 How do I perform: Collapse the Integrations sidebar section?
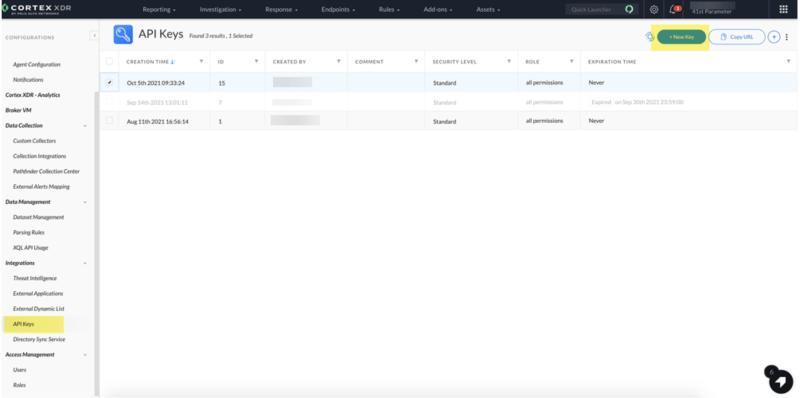pos(85,263)
